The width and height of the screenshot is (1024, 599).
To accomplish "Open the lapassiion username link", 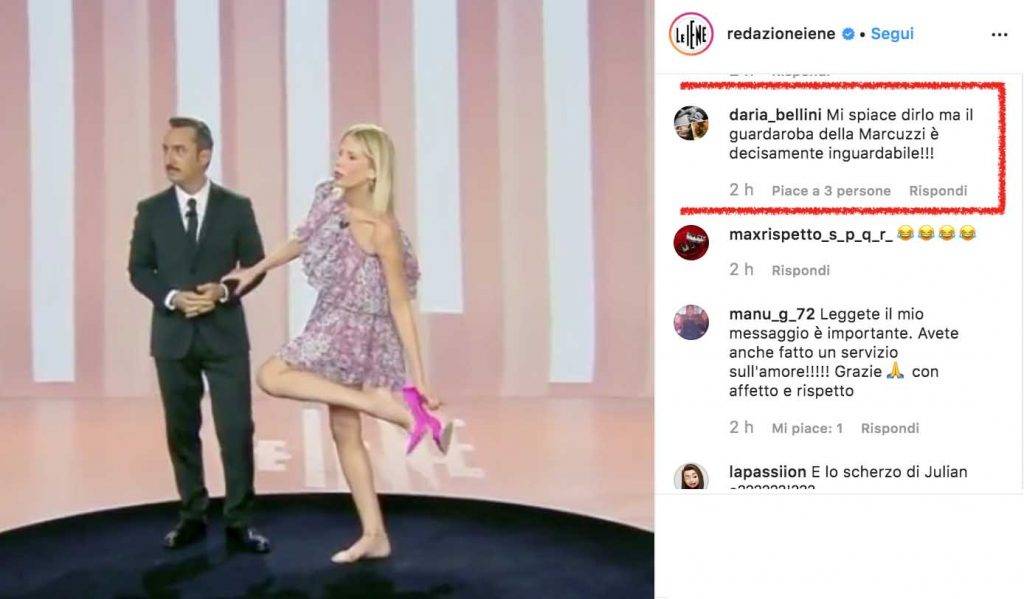I will (767, 472).
